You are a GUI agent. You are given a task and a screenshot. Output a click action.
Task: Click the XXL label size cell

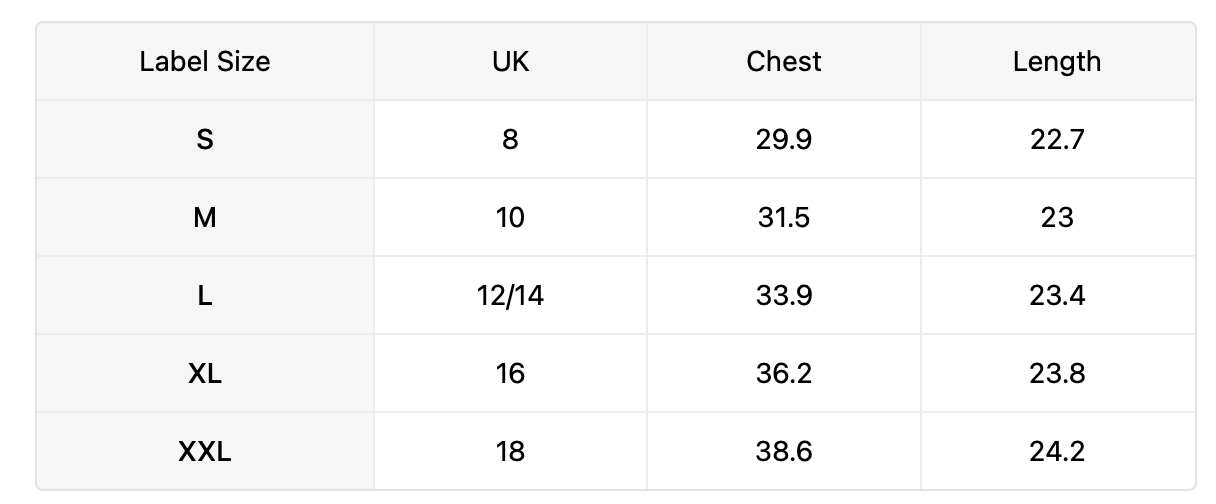(x=205, y=451)
